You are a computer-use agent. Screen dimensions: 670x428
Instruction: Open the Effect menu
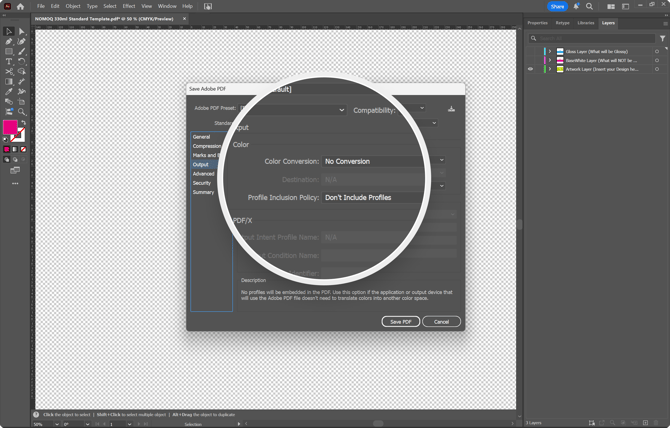[x=129, y=6]
